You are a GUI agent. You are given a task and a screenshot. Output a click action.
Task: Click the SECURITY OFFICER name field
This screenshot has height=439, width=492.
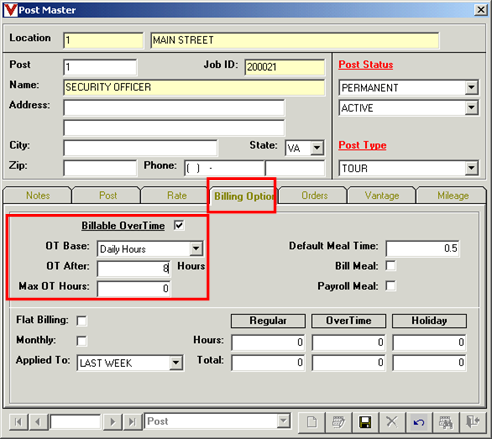coord(194,87)
